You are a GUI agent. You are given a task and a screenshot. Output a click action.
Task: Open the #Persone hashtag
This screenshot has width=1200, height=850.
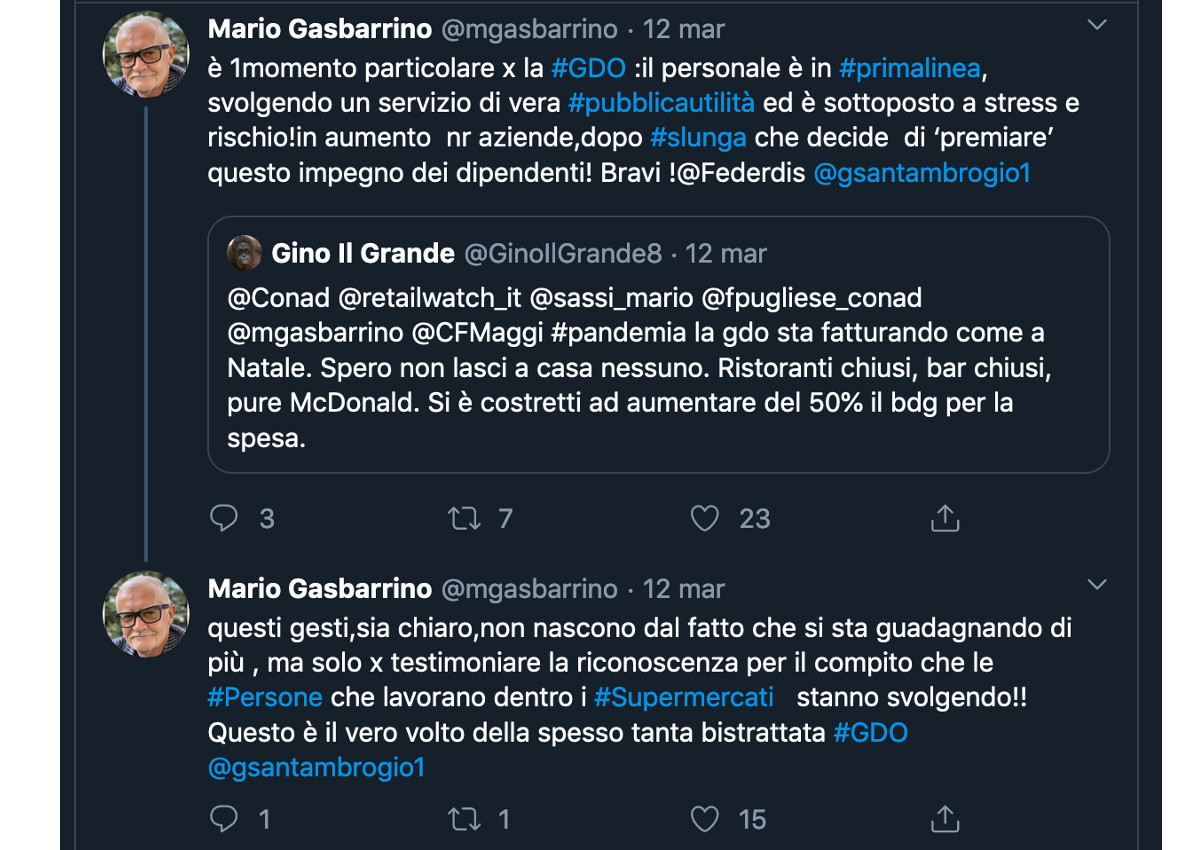tap(265, 697)
